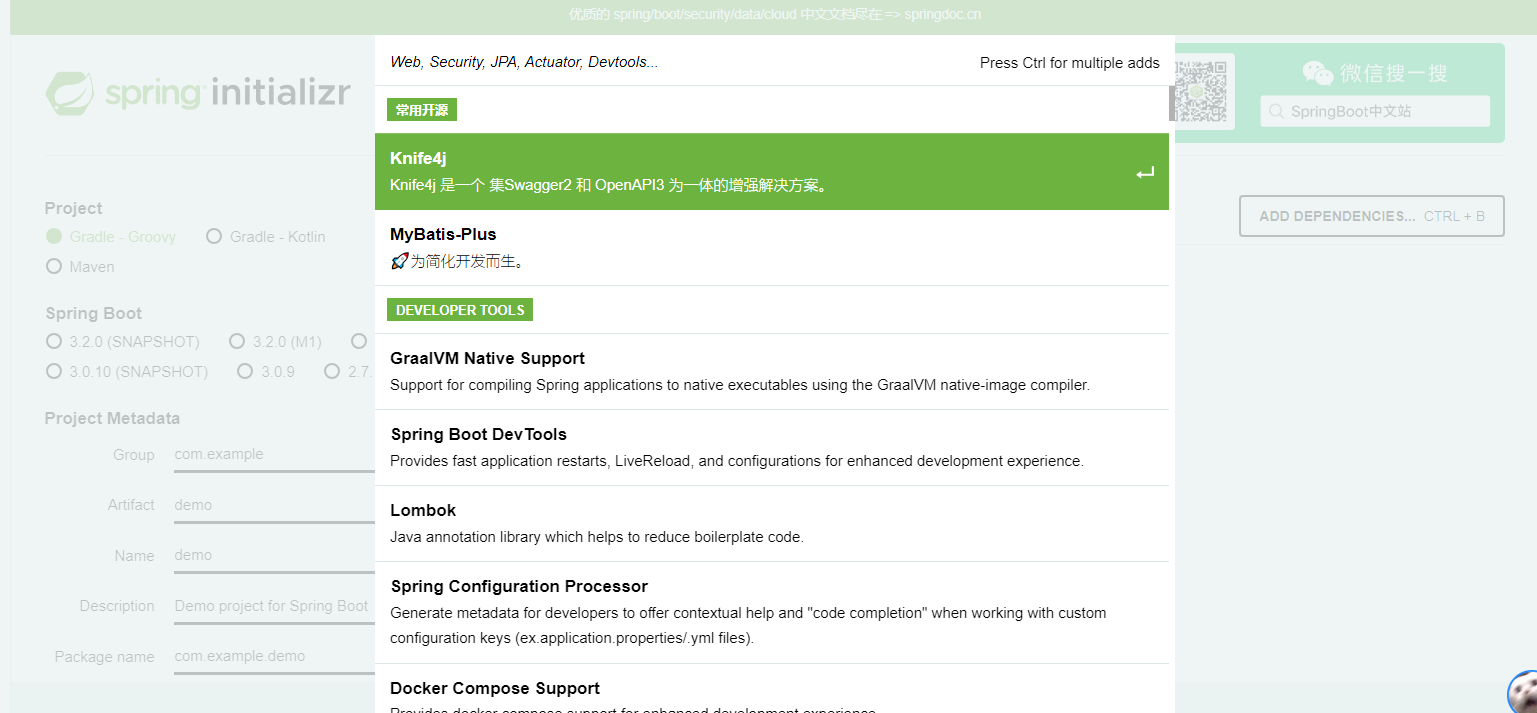1537x713 pixels.
Task: Click the magnifier icon in SpringBoot中文站 search
Action: [x=1276, y=111]
